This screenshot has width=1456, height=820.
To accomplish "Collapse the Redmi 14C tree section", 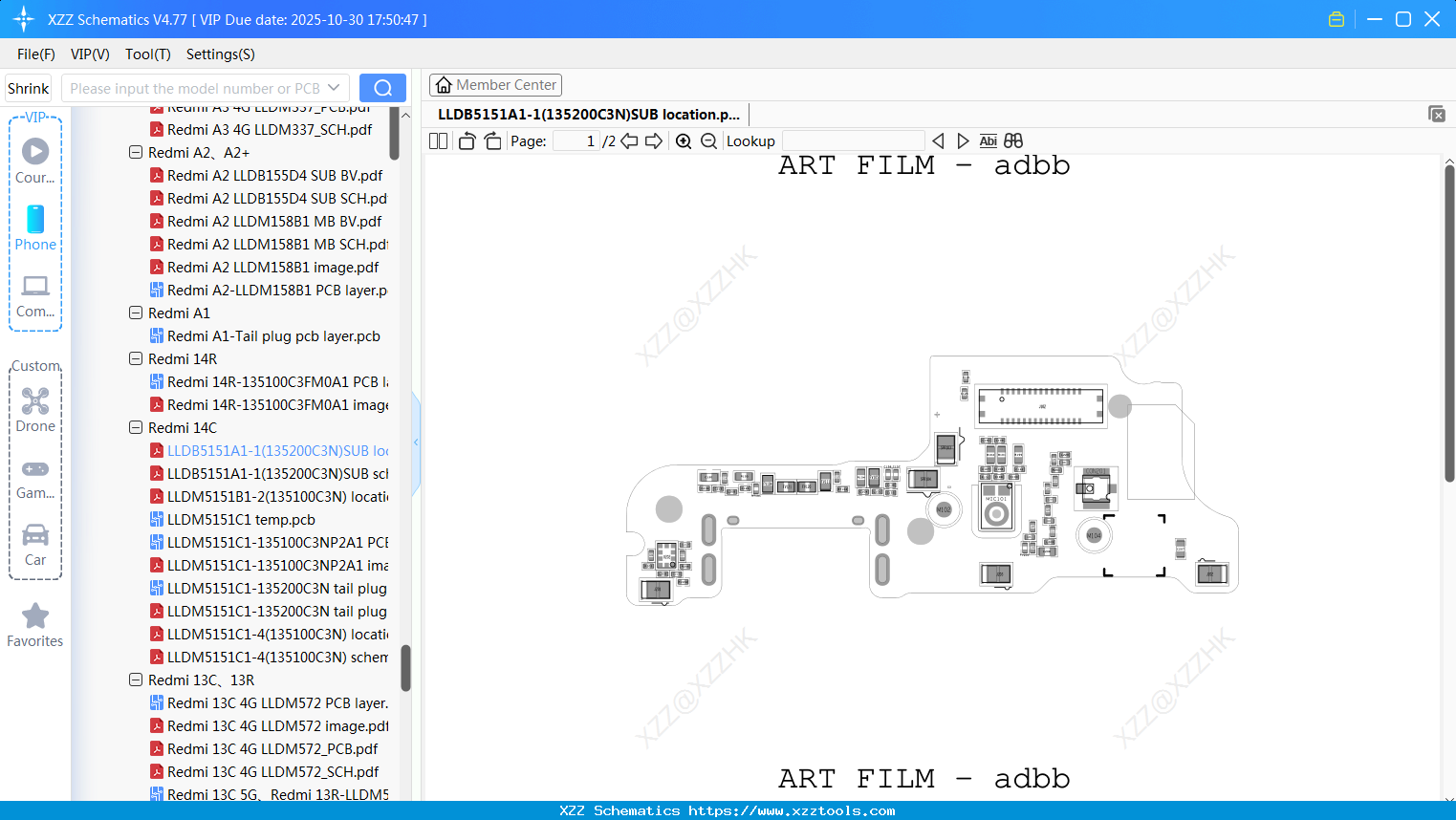I will click(135, 427).
